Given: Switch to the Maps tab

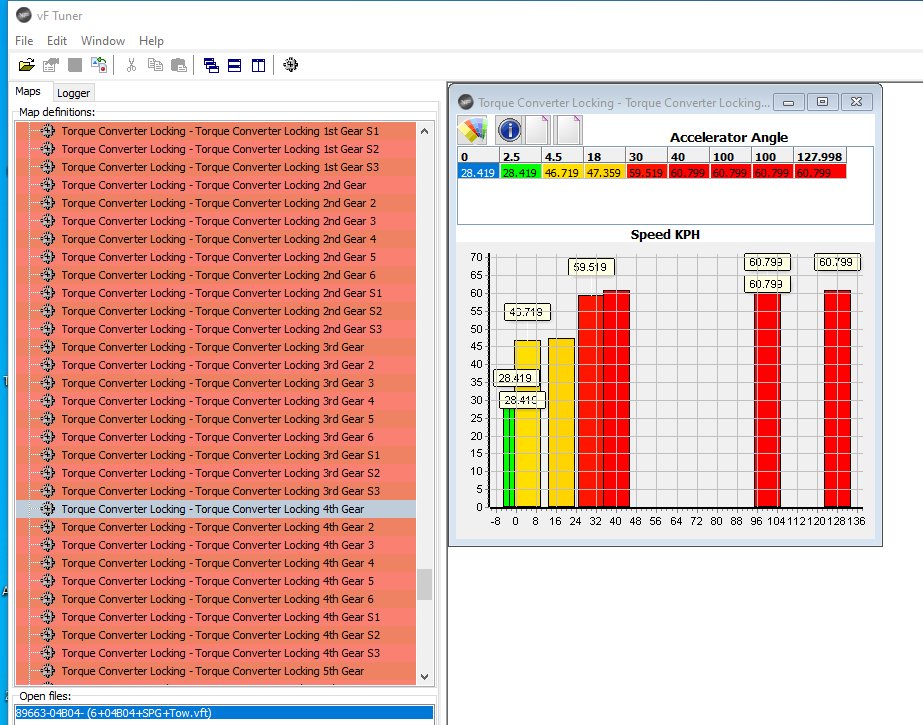Looking at the screenshot, I should click(28, 91).
